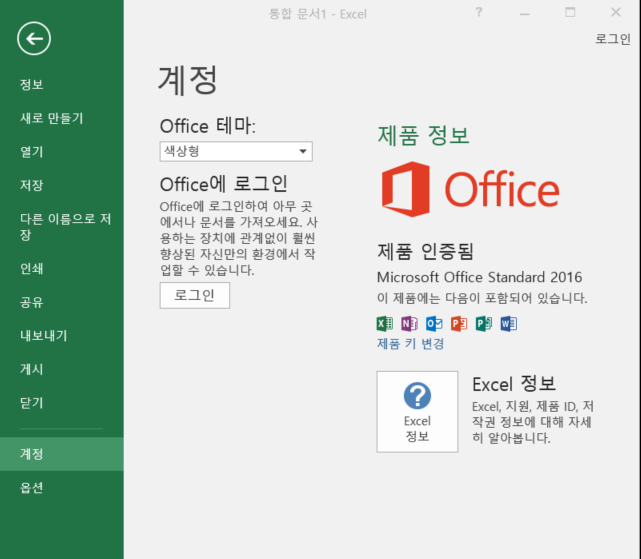Viewport: 641px width, 559px height.
Task: Choose 저장 in the sidebar
Action: (x=62, y=185)
